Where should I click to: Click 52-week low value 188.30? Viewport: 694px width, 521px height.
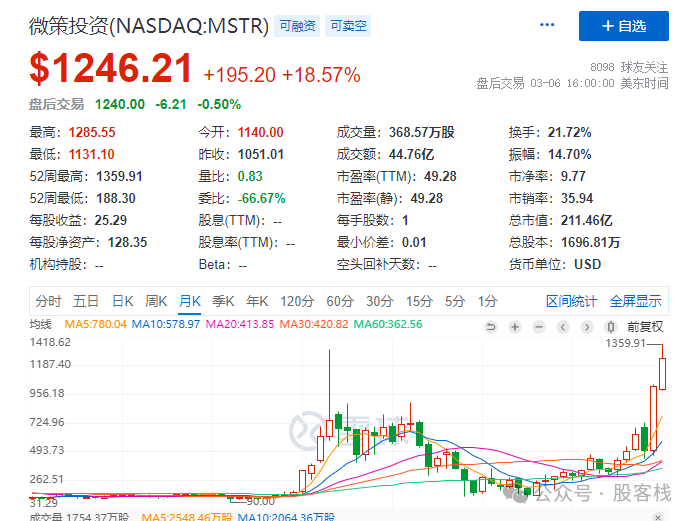click(116, 198)
